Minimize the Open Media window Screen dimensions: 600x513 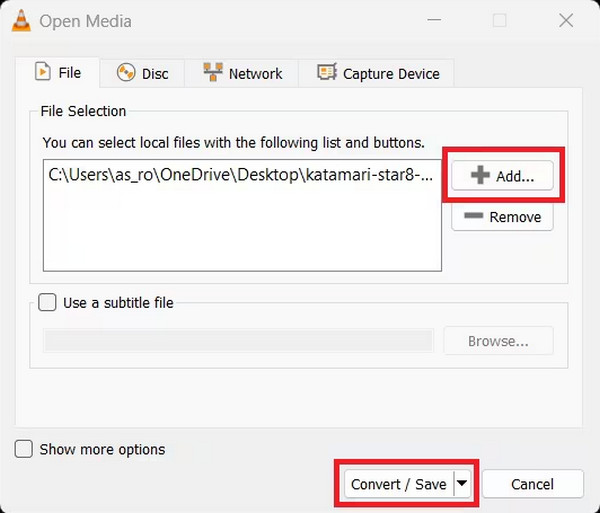coord(434,20)
